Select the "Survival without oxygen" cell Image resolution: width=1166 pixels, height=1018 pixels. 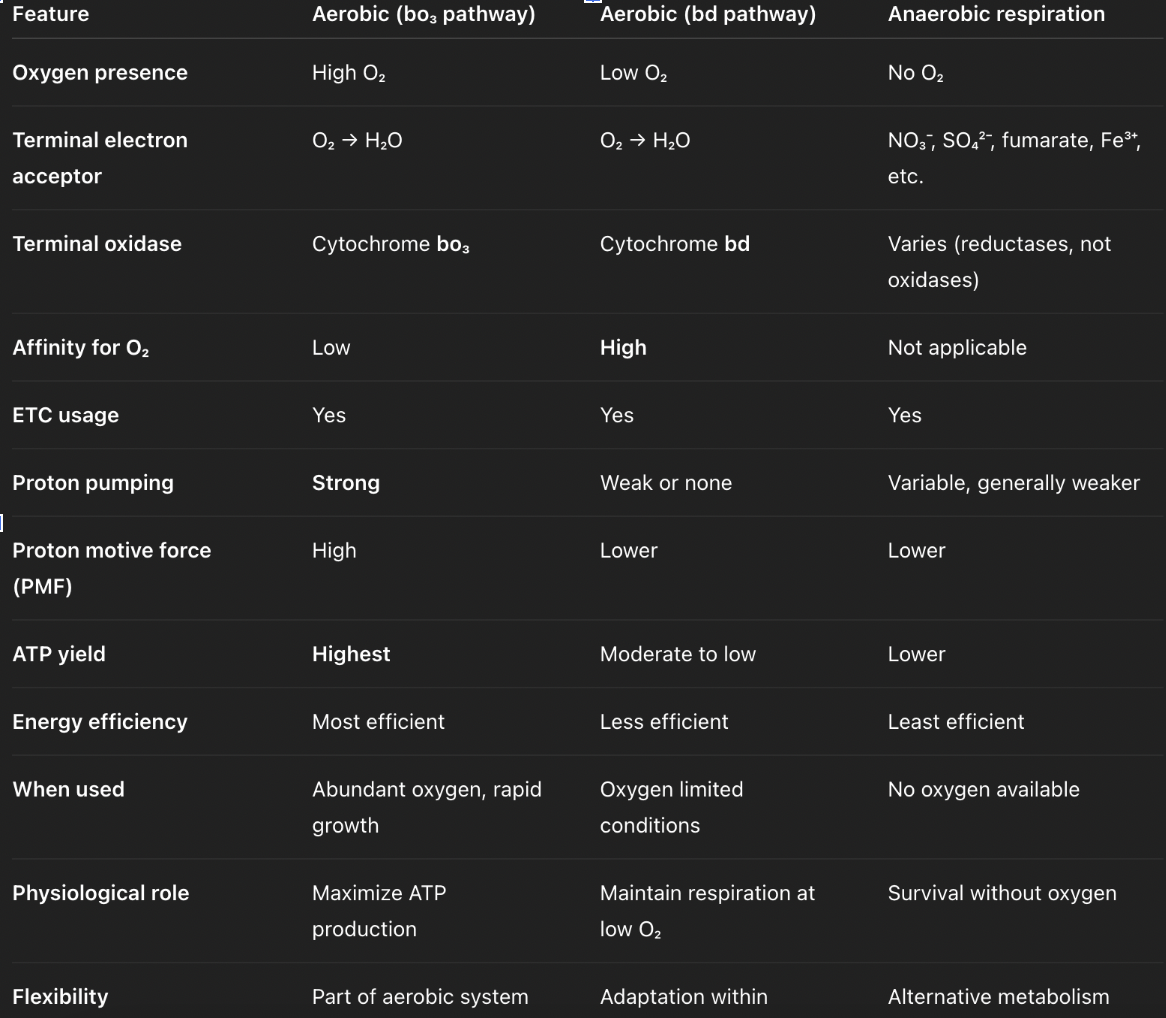[1001, 893]
